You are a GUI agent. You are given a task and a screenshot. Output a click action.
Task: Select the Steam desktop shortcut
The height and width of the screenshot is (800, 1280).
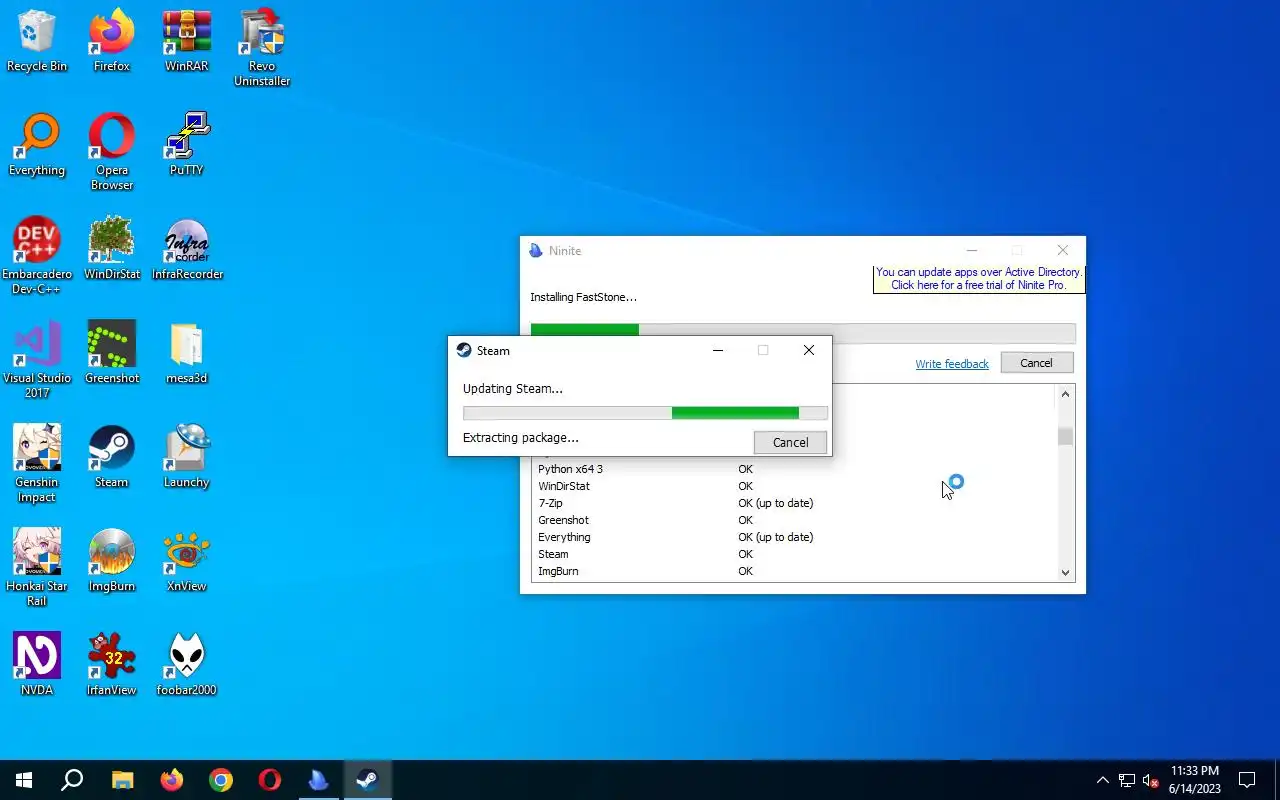112,457
